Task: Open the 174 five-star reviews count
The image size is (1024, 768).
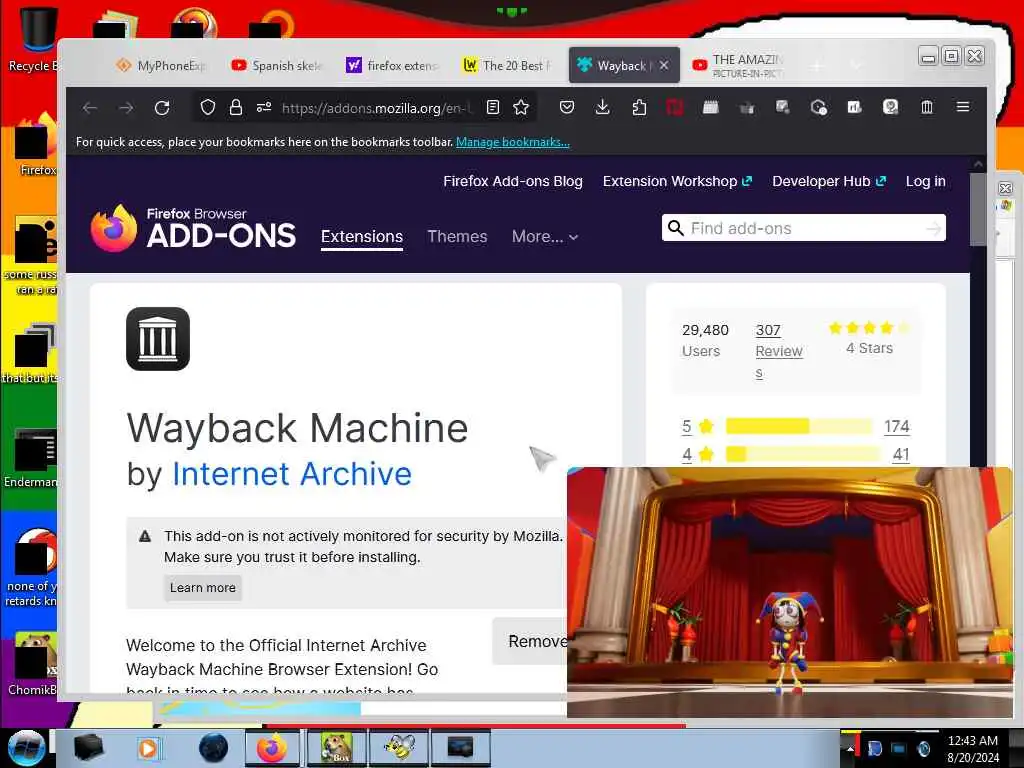Action: 897,426
